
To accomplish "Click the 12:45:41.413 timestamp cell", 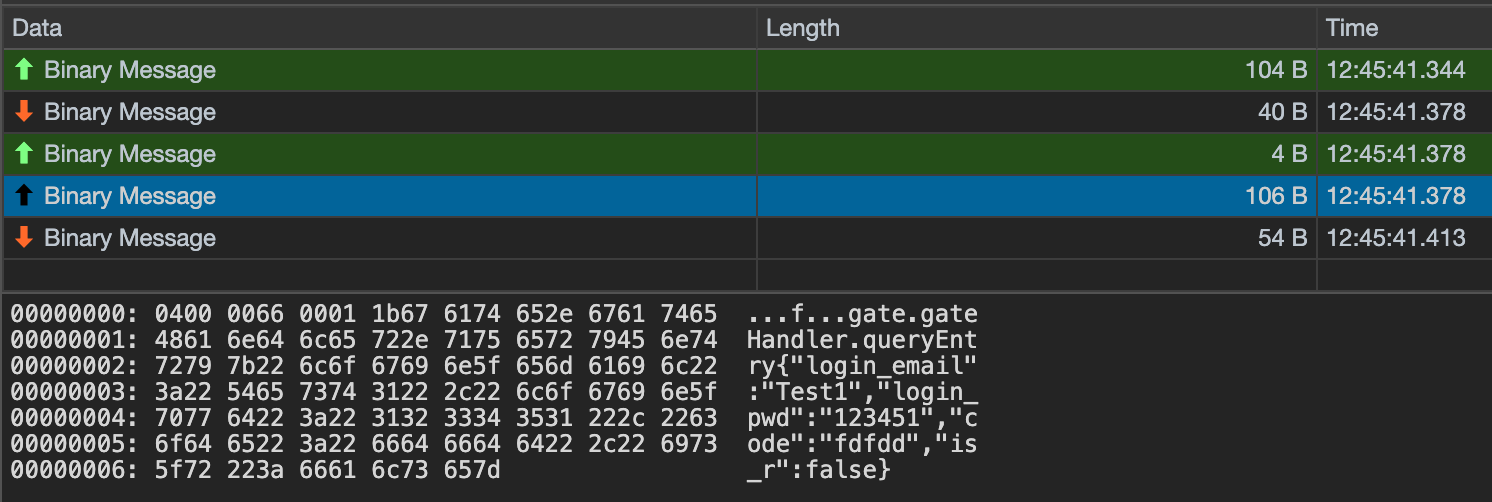I will point(1396,238).
